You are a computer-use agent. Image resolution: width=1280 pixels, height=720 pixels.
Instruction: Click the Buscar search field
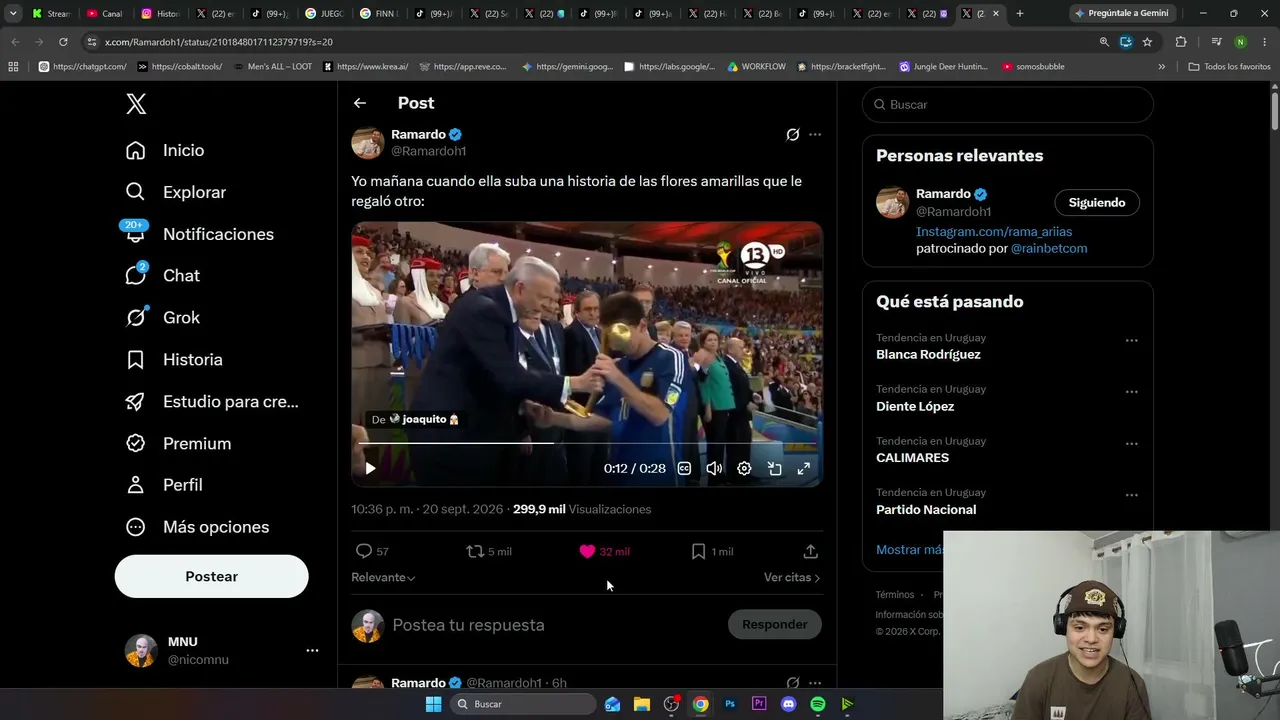(x=1008, y=104)
